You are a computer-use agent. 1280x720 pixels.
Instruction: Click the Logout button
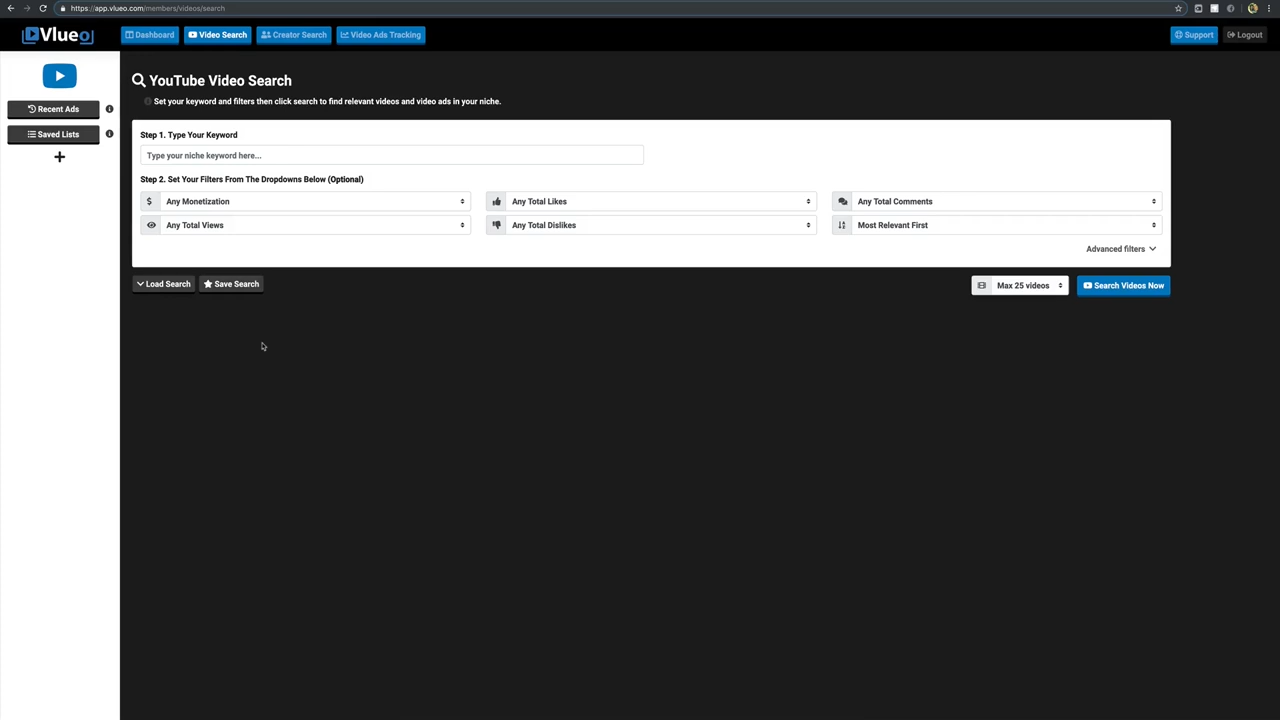click(x=1245, y=35)
